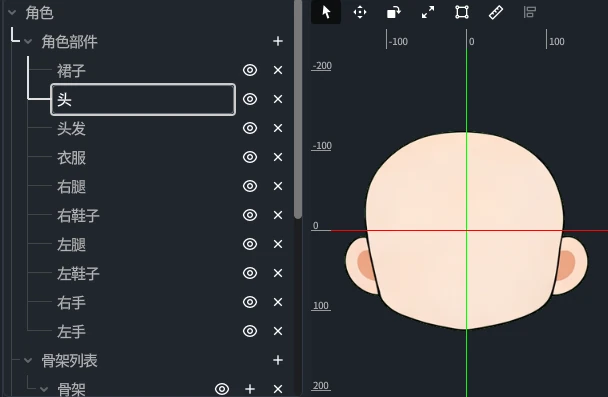Delete the 头 part
Viewport: 608px width, 397px height.
[x=278, y=99]
